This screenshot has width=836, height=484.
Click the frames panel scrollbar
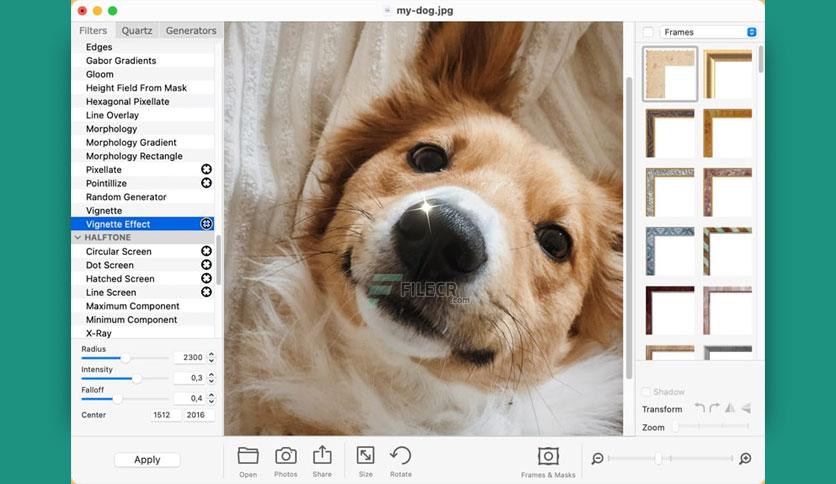coord(760,59)
